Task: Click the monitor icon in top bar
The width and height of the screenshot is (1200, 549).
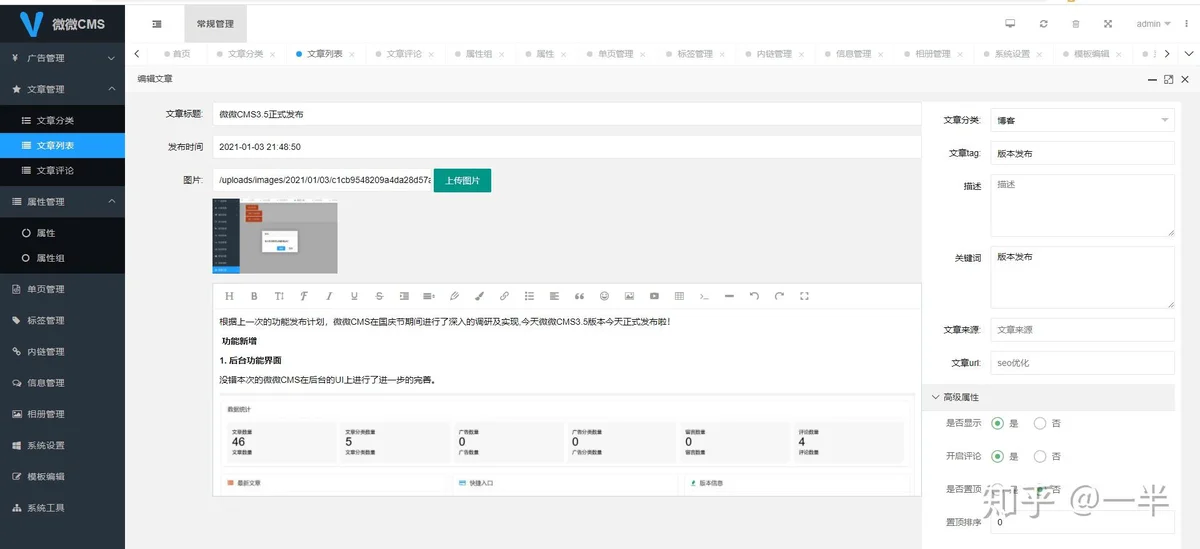Action: coord(1010,23)
